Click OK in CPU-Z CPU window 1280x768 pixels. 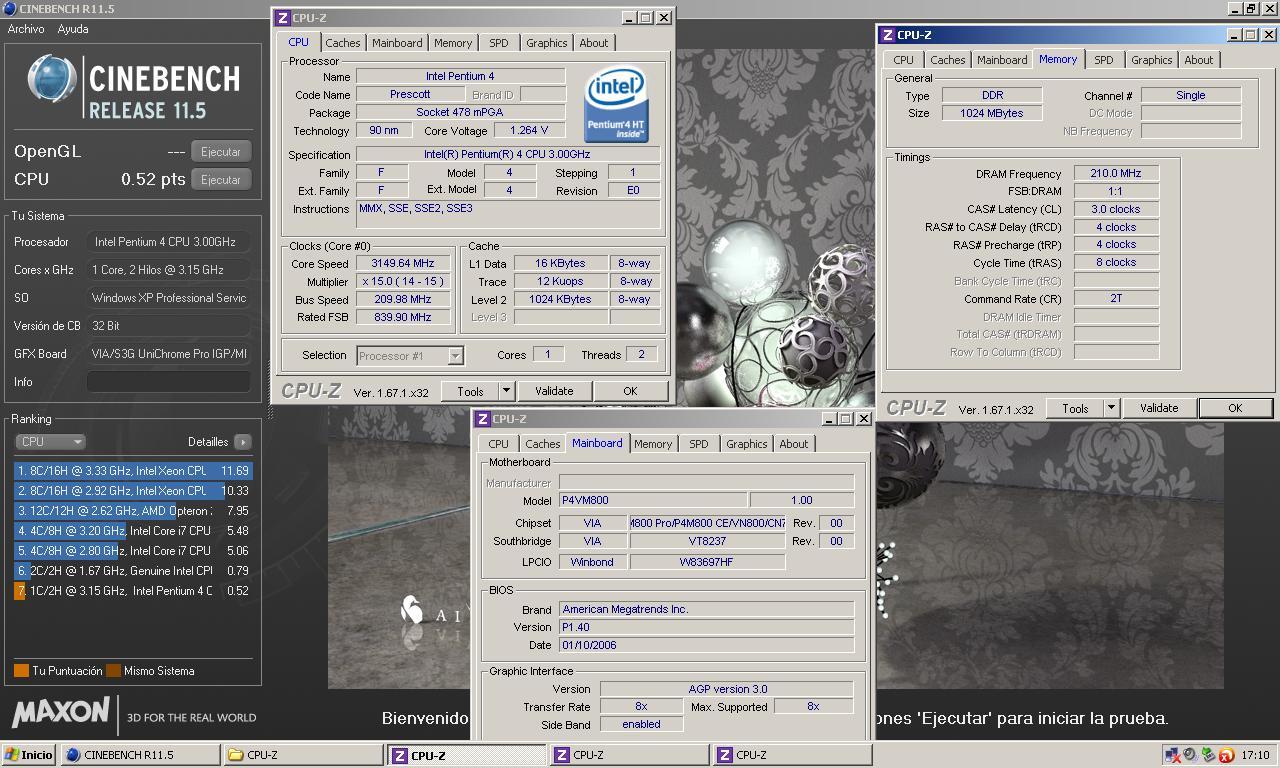point(630,391)
